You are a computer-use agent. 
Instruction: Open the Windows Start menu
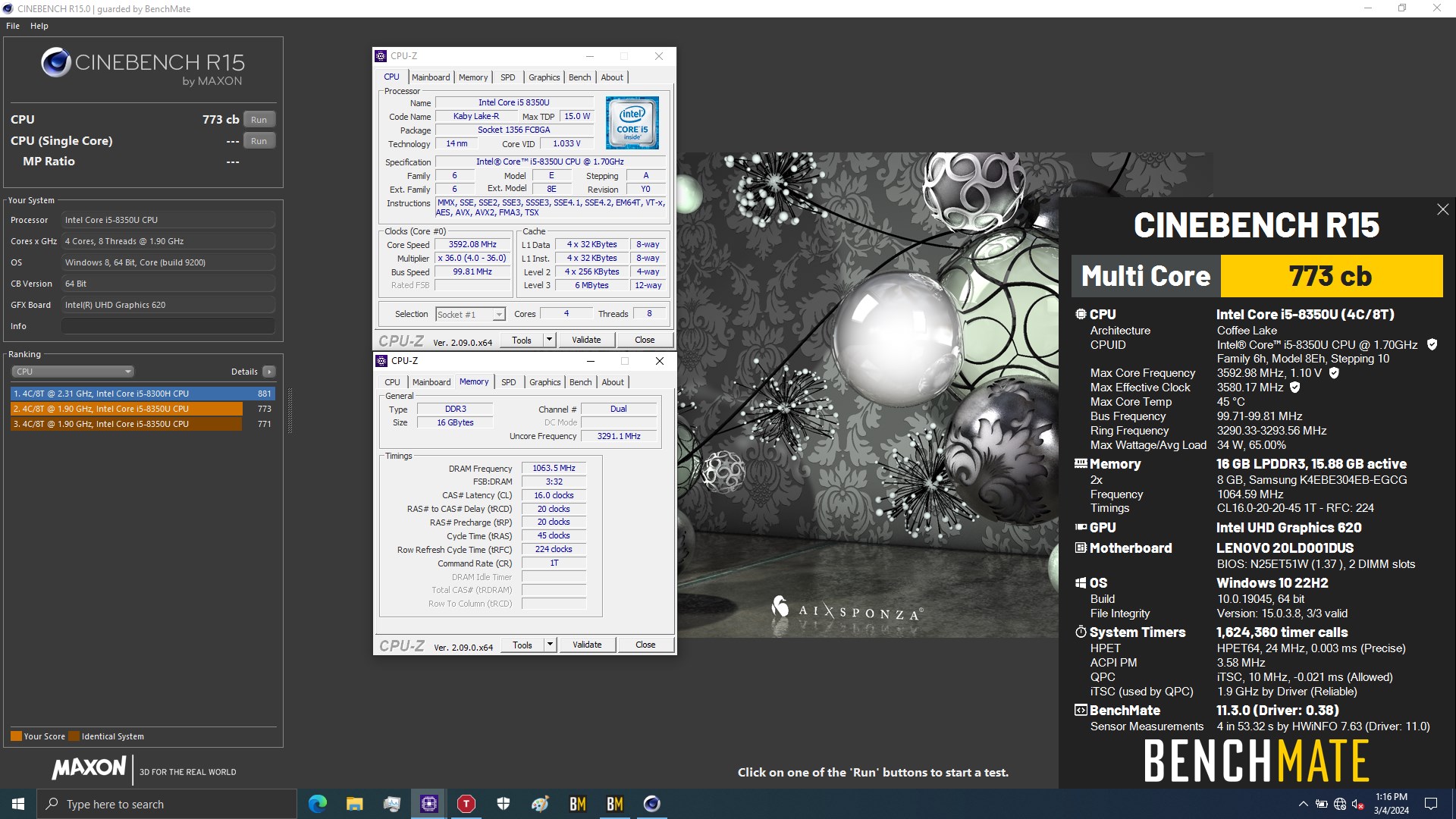pos(18,804)
